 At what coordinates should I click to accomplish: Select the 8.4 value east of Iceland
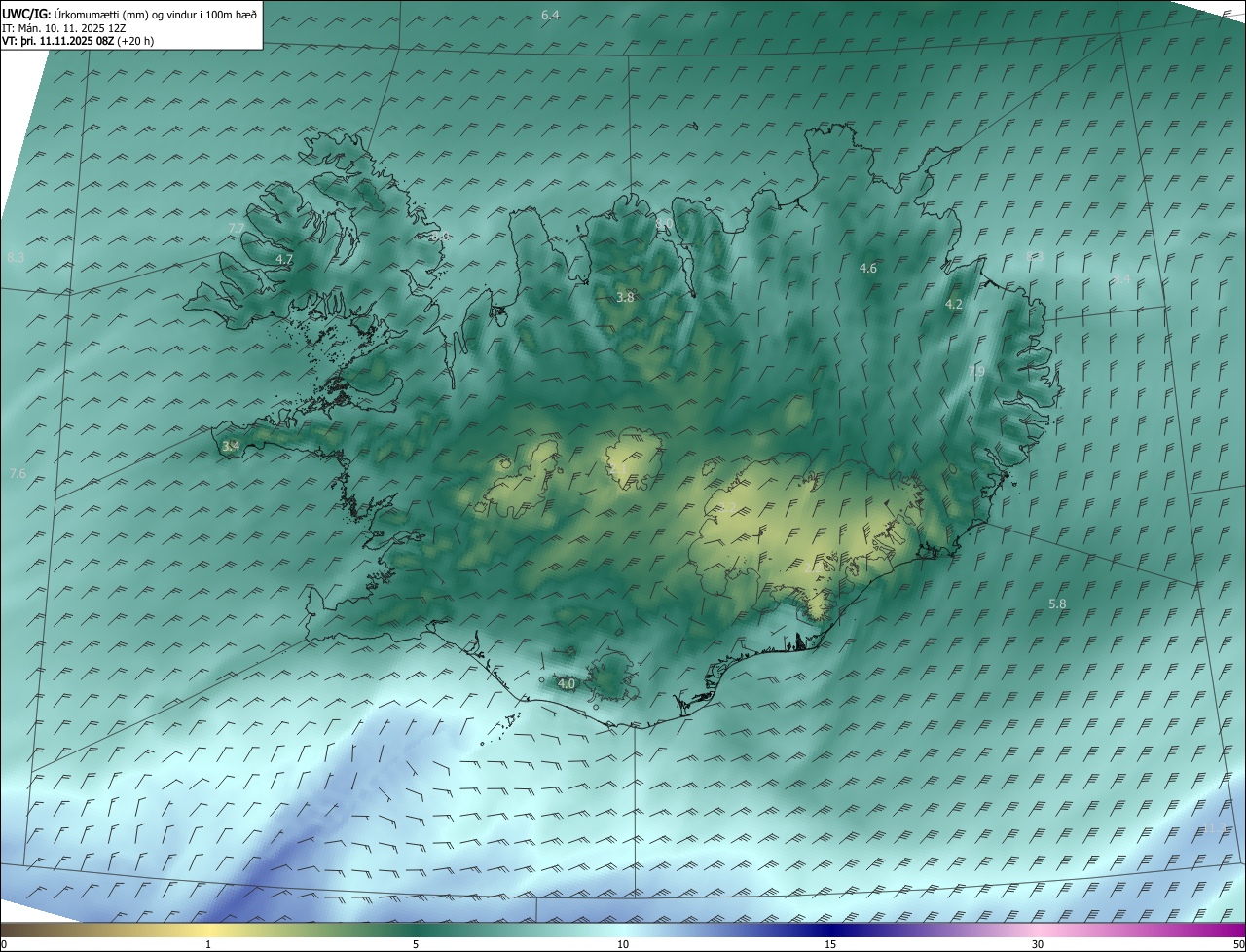pos(1121,279)
